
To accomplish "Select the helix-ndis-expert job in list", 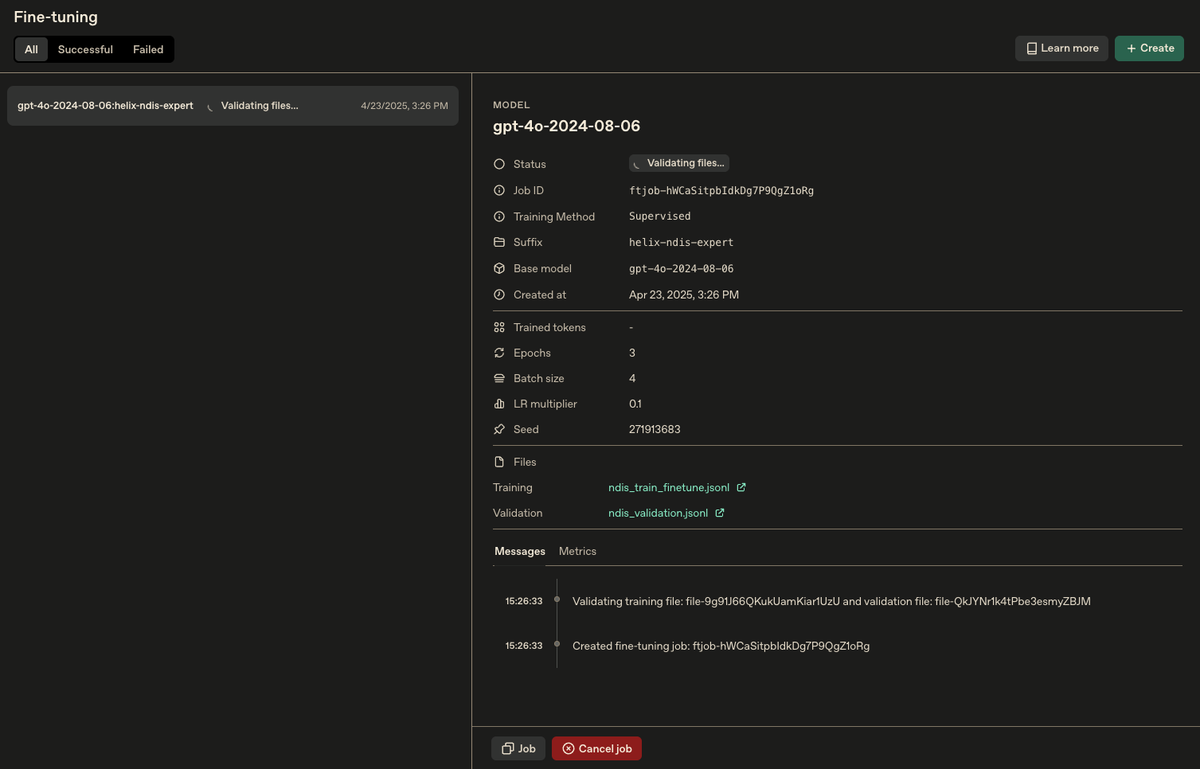I will (x=232, y=106).
